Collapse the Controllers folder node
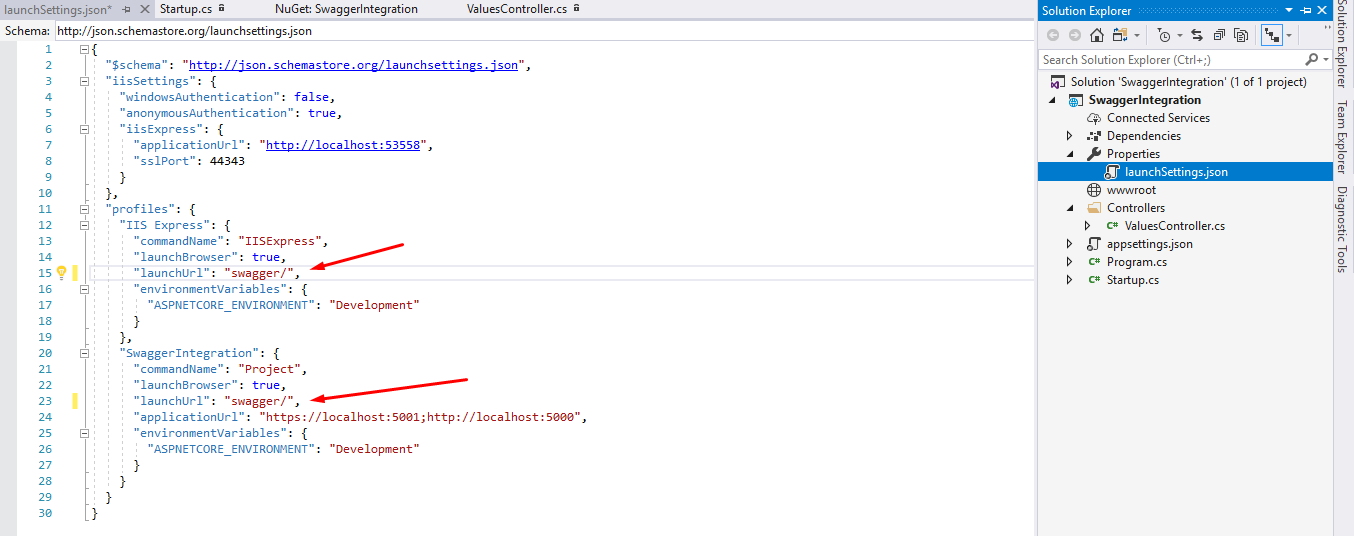Viewport: 1354px width, 536px height. tap(1070, 208)
